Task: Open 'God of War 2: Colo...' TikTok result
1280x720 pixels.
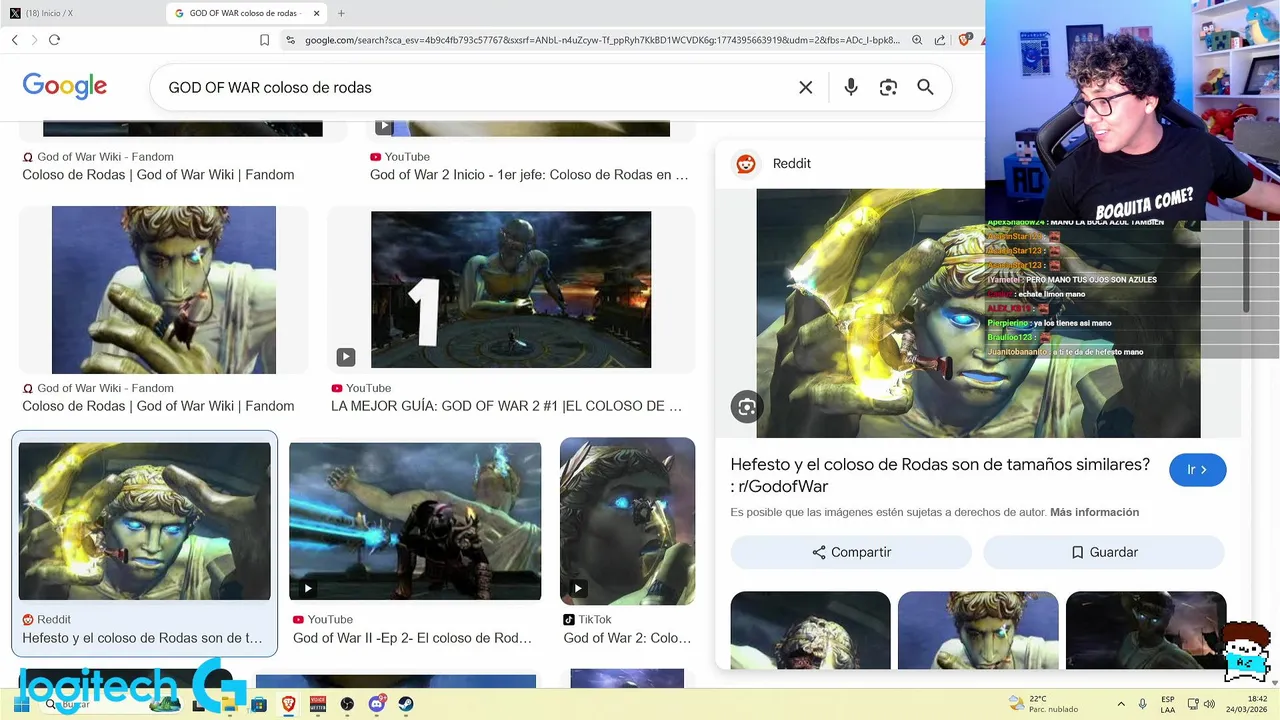Action: tap(627, 638)
